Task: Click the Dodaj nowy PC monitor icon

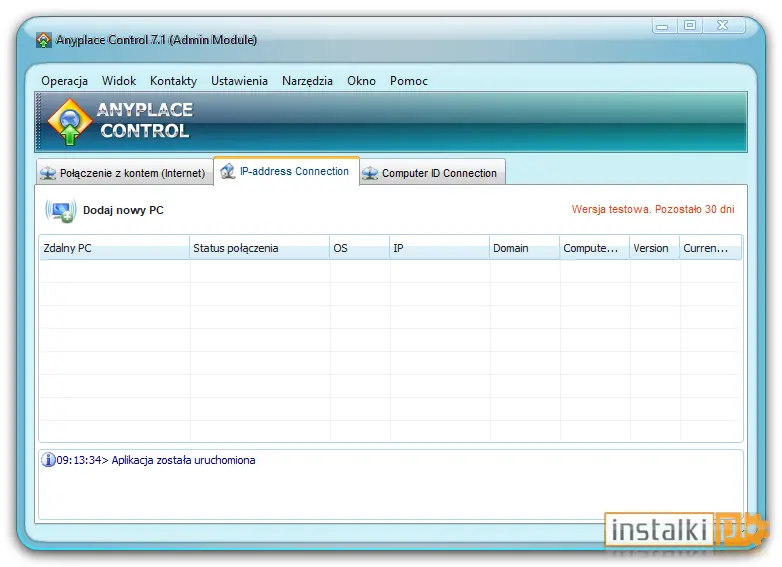Action: 61,210
